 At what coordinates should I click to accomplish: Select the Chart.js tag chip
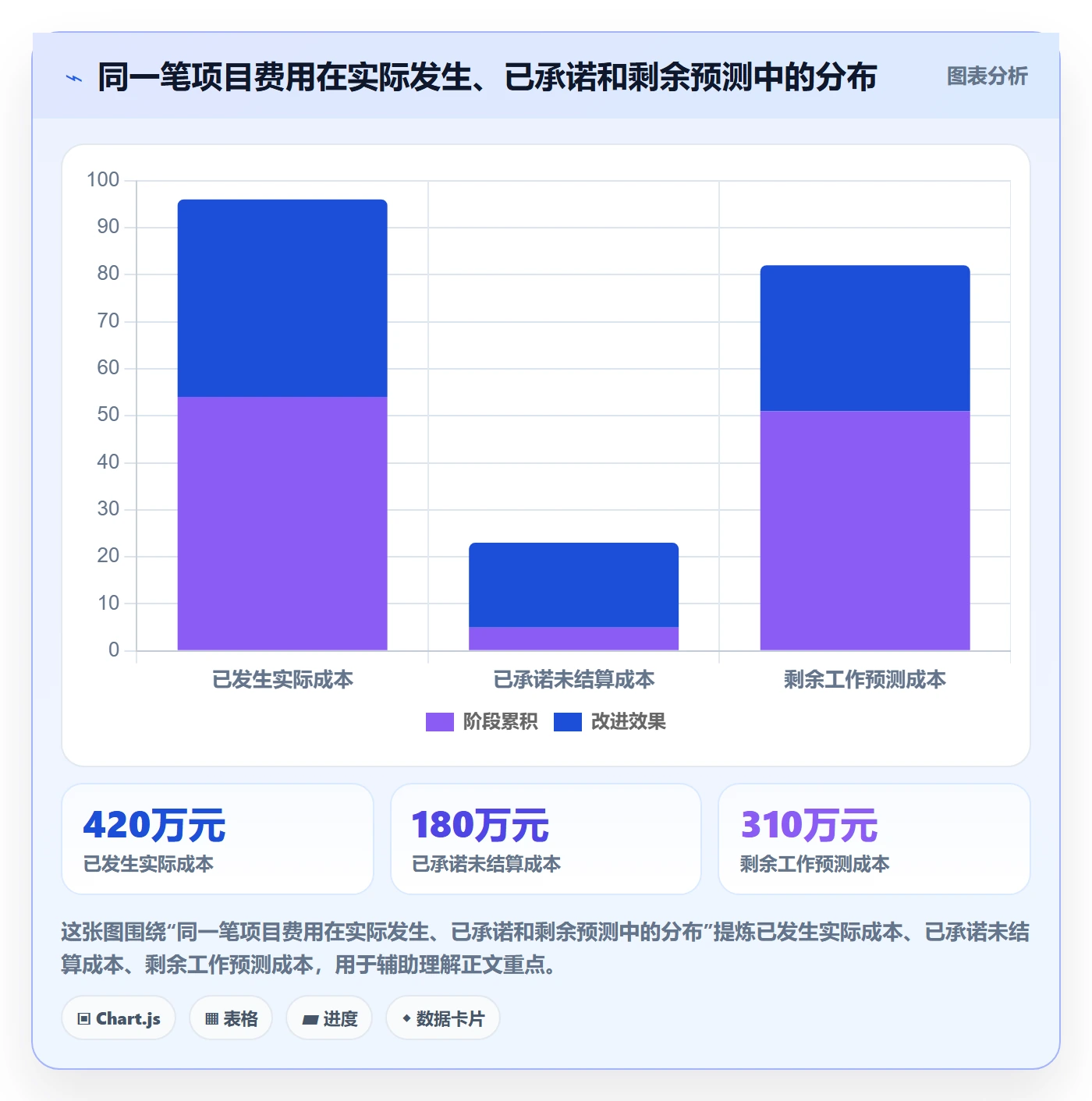point(119,1018)
